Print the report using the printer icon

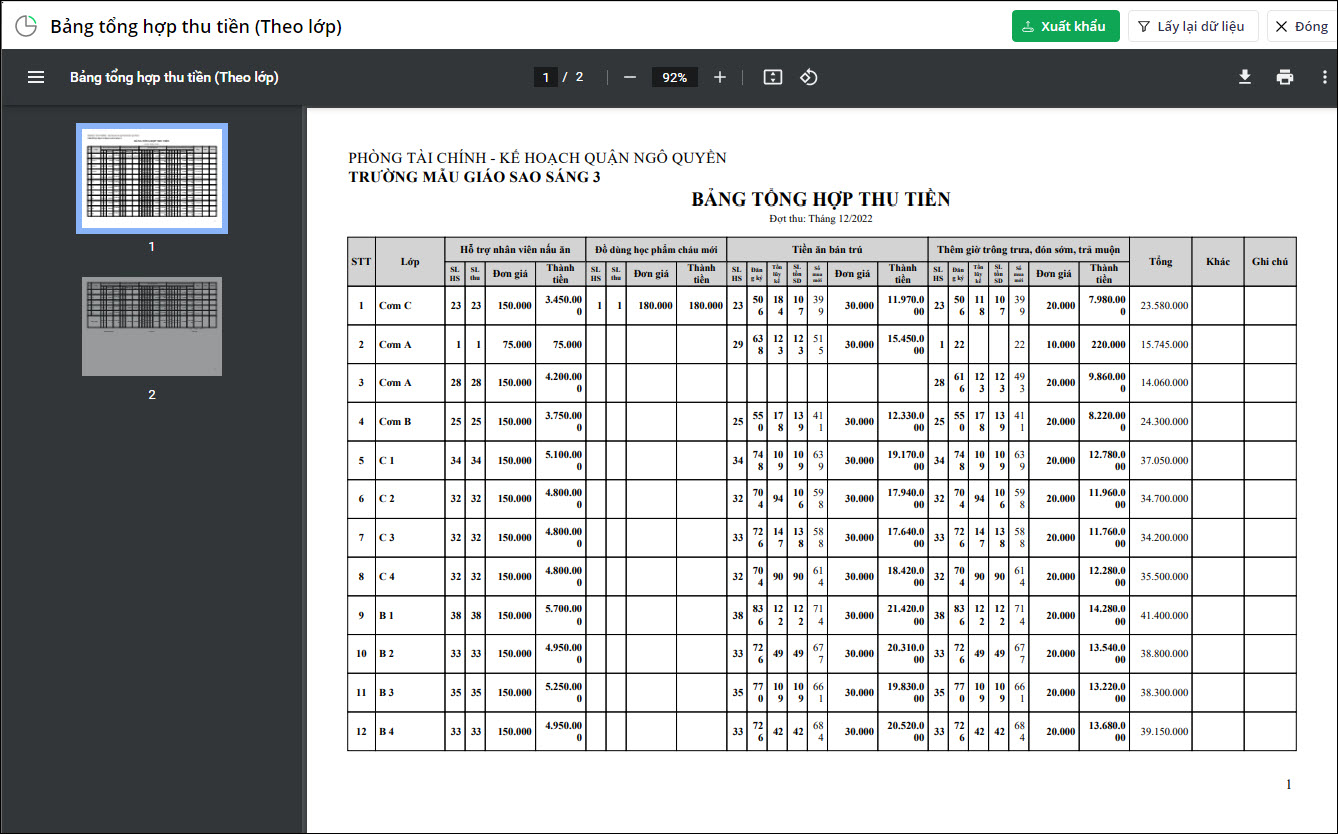pyautogui.click(x=1285, y=77)
